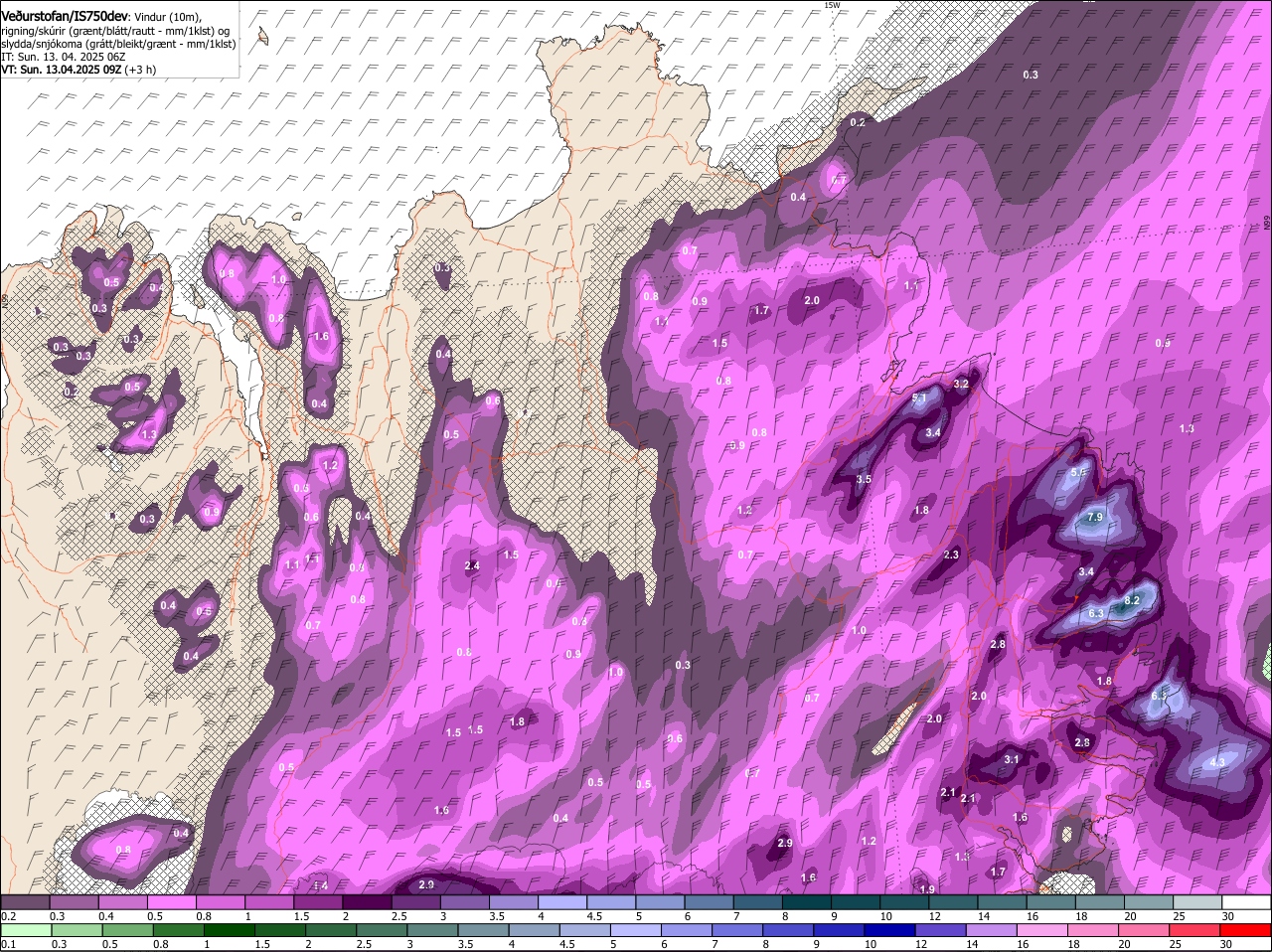This screenshot has width=1272, height=952.
Task: Click the 3.2 precipitation value on map
Action: pyautogui.click(x=961, y=384)
